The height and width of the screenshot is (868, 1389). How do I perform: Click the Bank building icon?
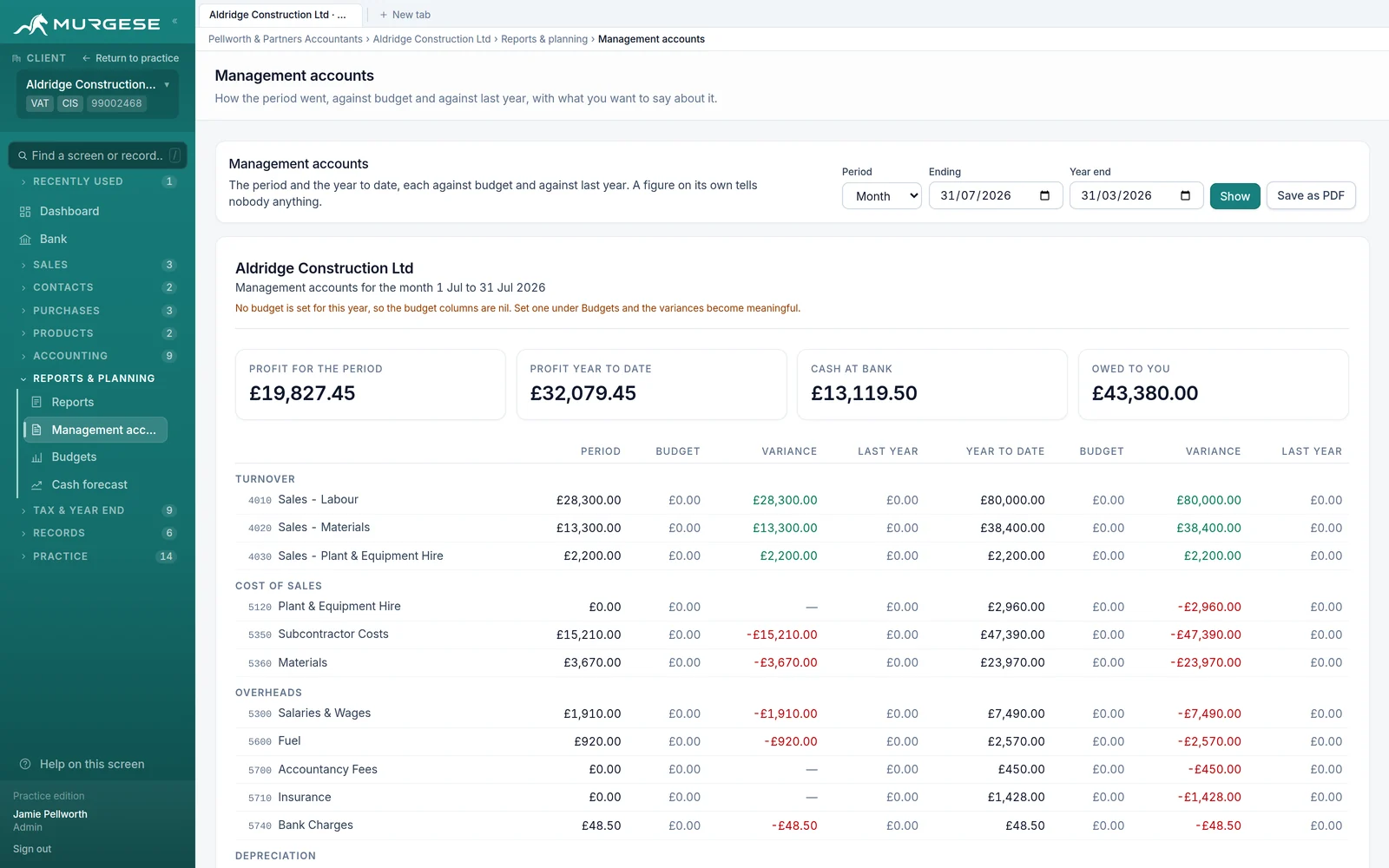[25, 240]
